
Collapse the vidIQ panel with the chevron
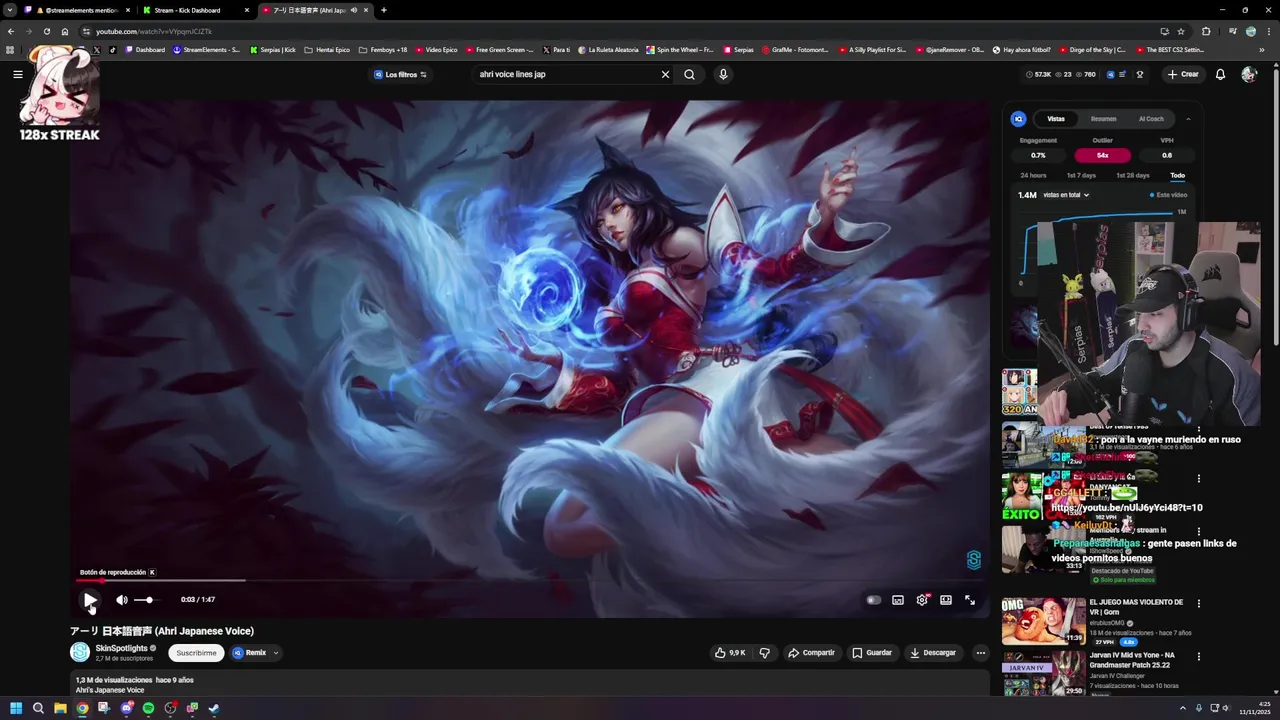pos(1188,119)
